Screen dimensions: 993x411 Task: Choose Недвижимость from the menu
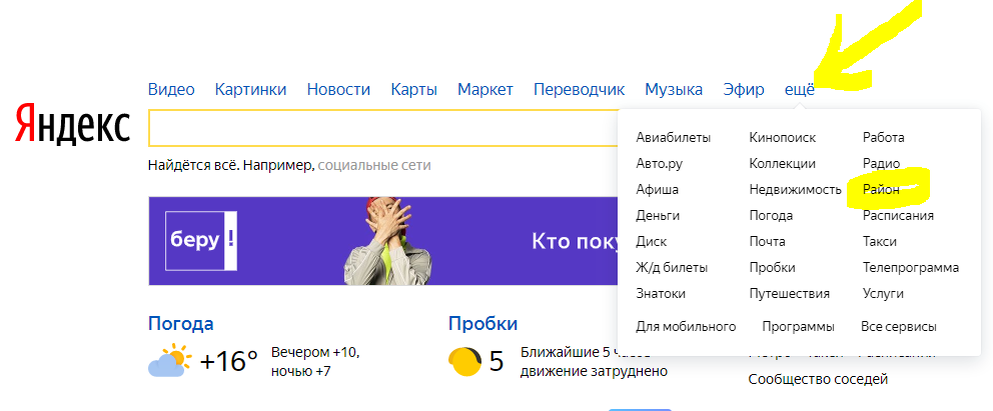[x=795, y=189]
